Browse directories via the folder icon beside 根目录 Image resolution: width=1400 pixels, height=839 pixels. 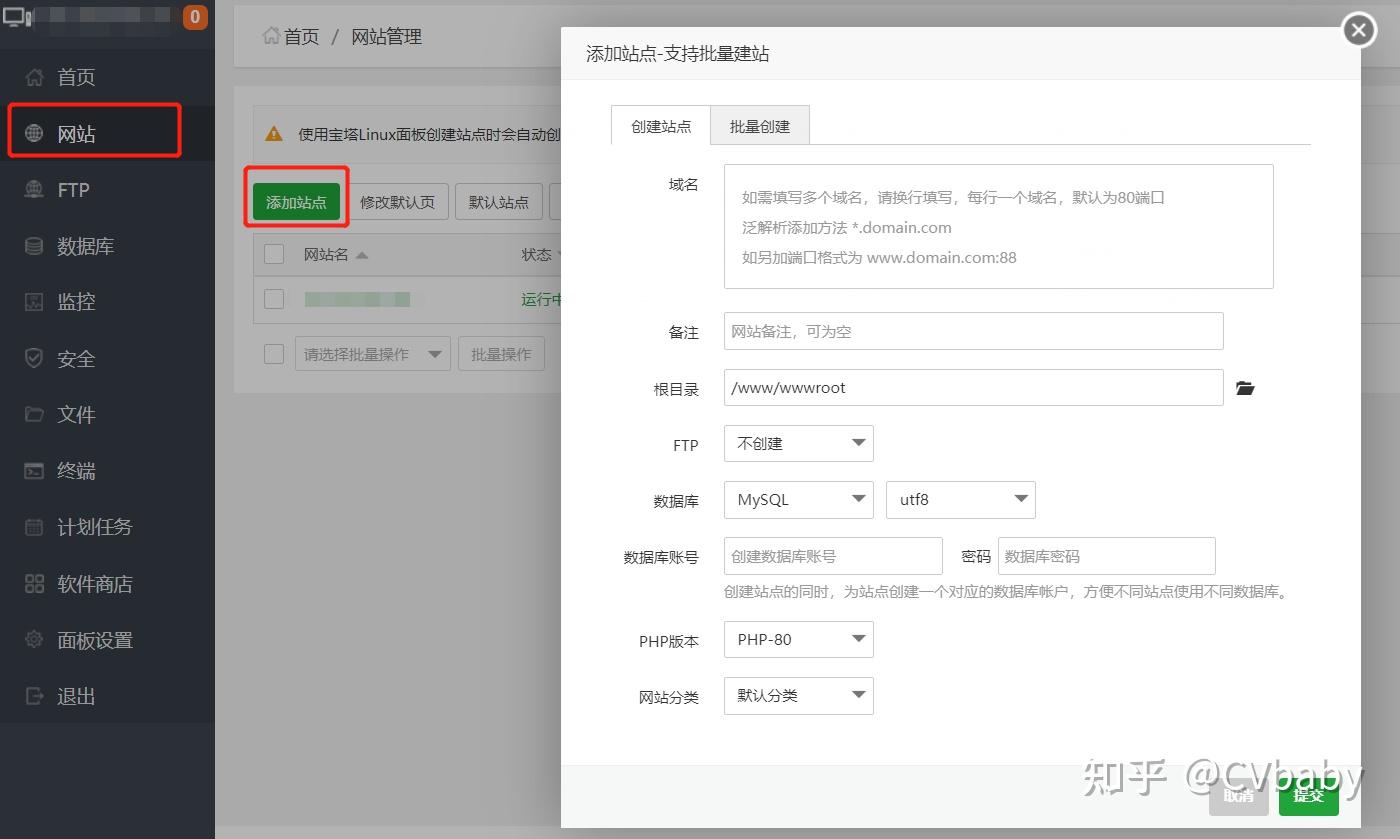coord(1245,388)
